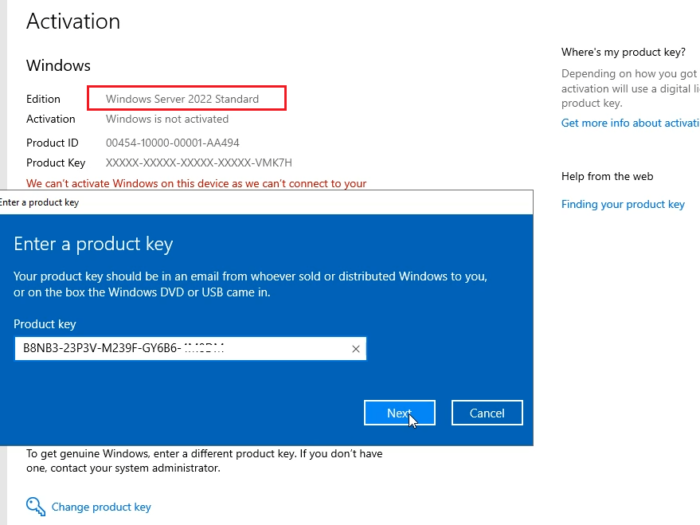Image resolution: width=700 pixels, height=525 pixels.
Task: Click the Enter a product key dialog heading
Action: [93, 244]
